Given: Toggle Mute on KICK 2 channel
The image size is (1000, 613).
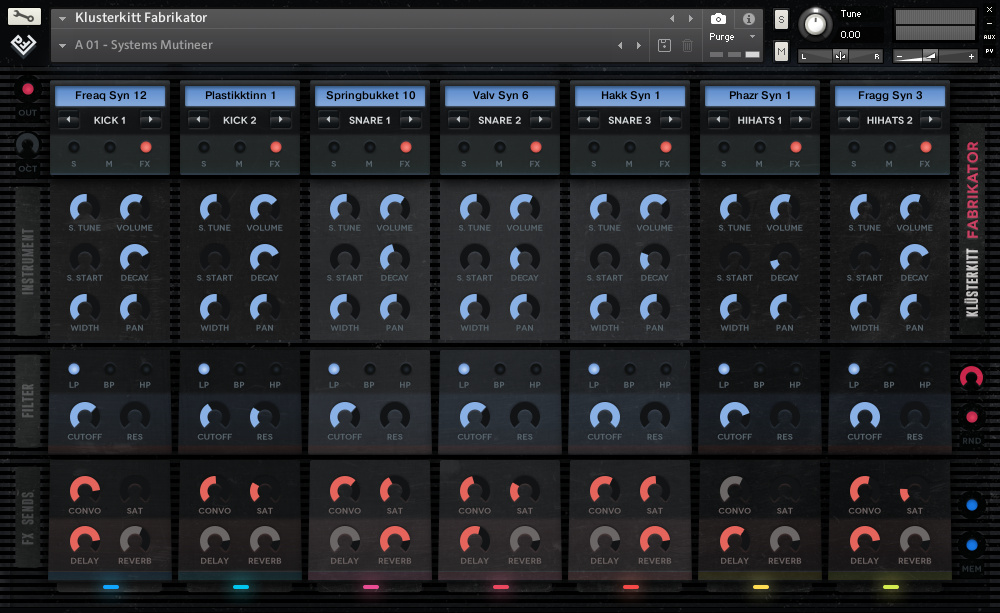Looking at the screenshot, I should tap(240, 147).
